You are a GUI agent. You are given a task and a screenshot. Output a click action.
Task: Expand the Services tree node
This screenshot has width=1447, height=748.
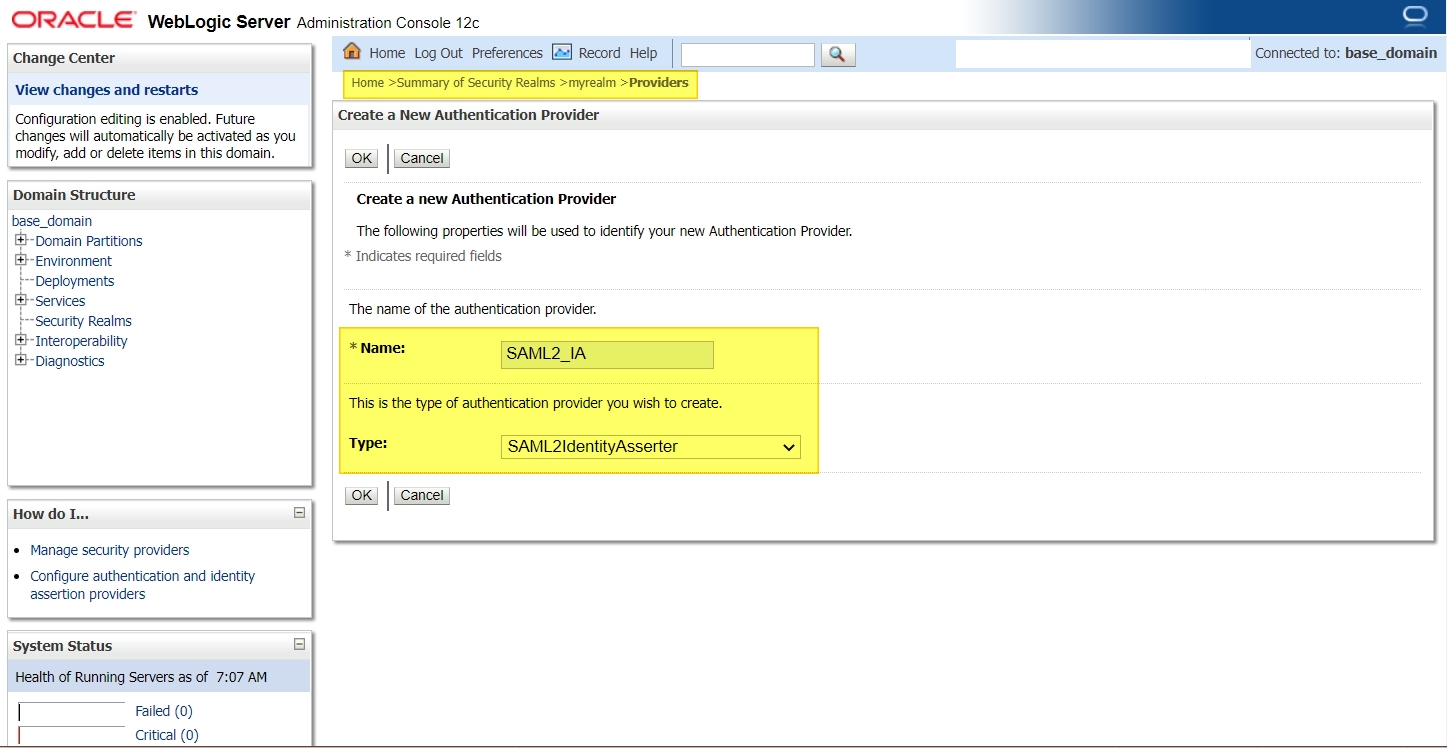[20, 300]
